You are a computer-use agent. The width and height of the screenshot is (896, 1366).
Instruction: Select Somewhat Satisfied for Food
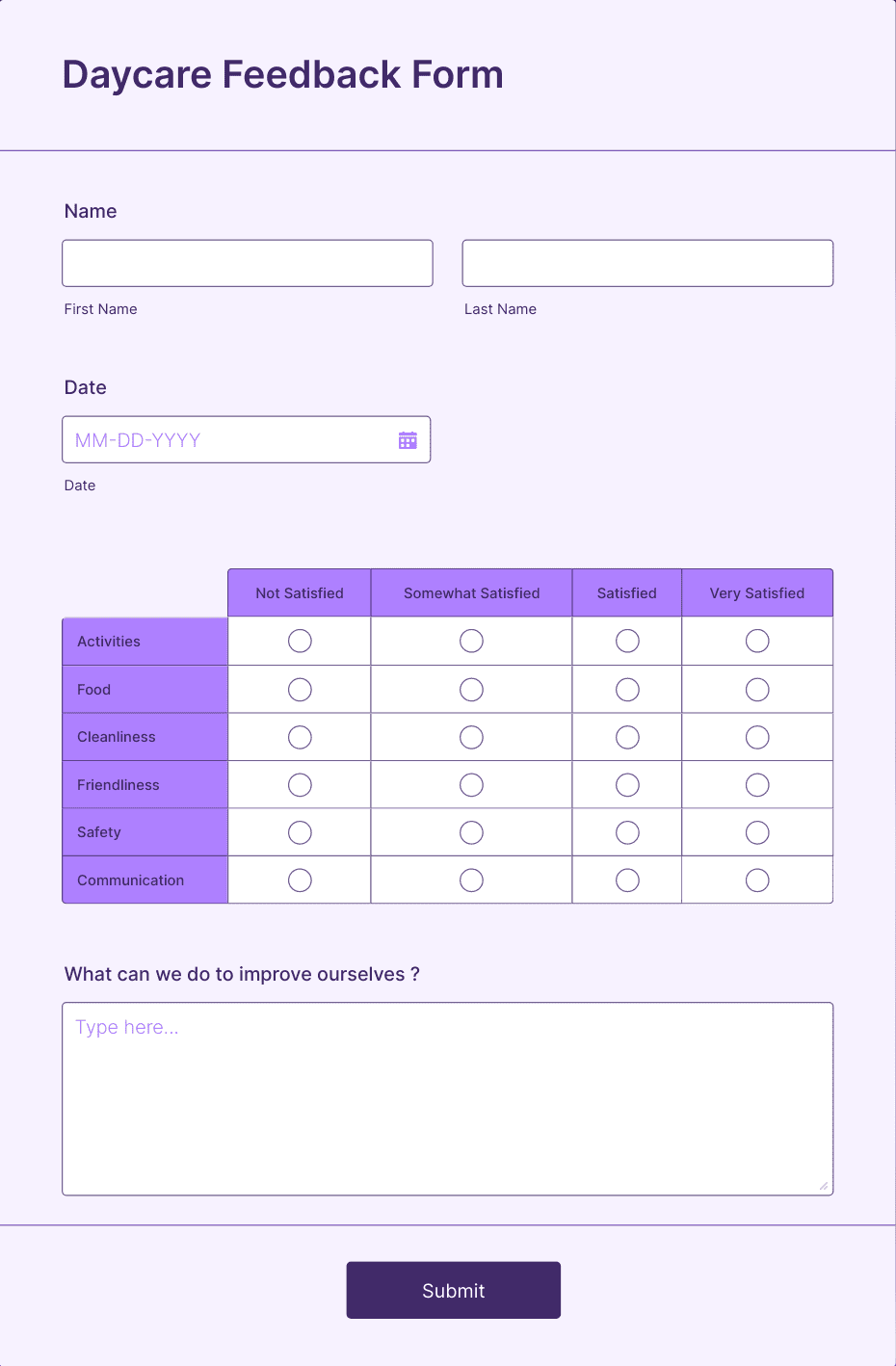(x=471, y=689)
